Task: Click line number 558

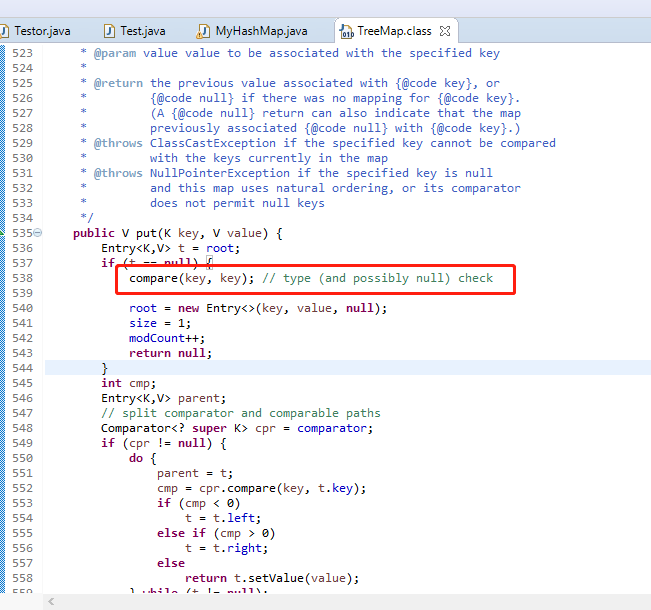Action: 22,578
